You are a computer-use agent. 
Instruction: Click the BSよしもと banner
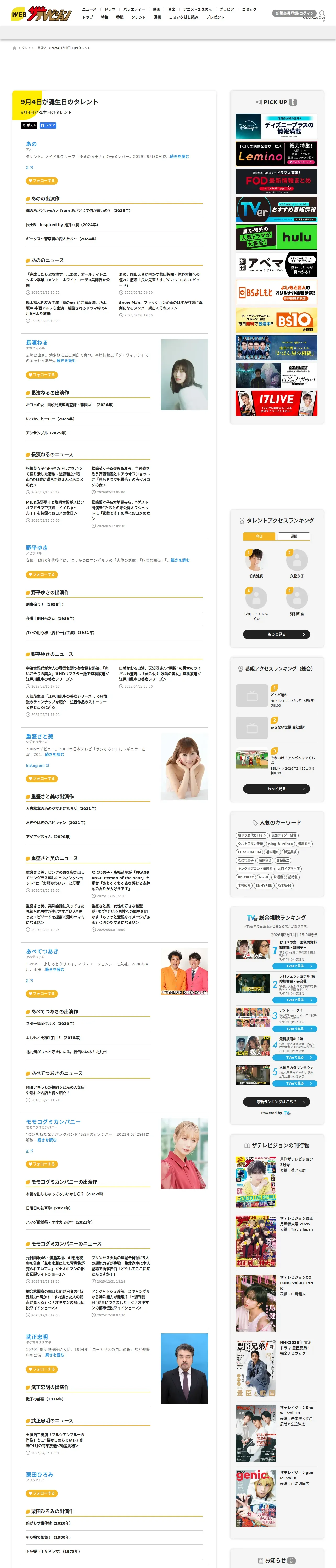click(x=276, y=292)
